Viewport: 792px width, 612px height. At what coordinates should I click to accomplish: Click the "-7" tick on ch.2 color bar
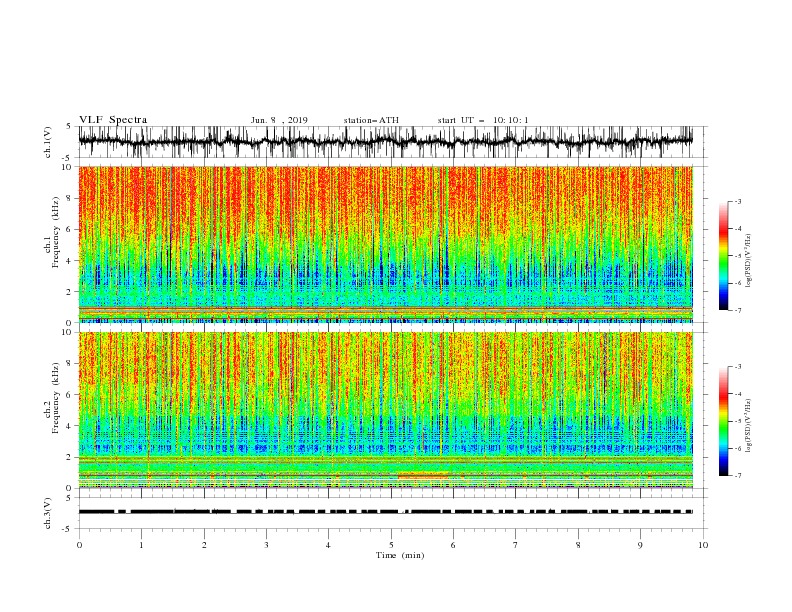pos(737,475)
